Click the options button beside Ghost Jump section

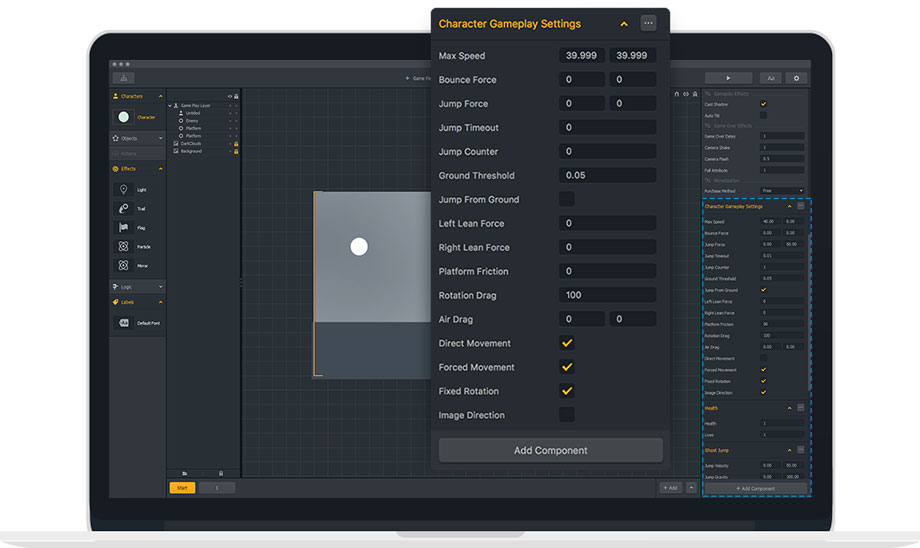800,450
